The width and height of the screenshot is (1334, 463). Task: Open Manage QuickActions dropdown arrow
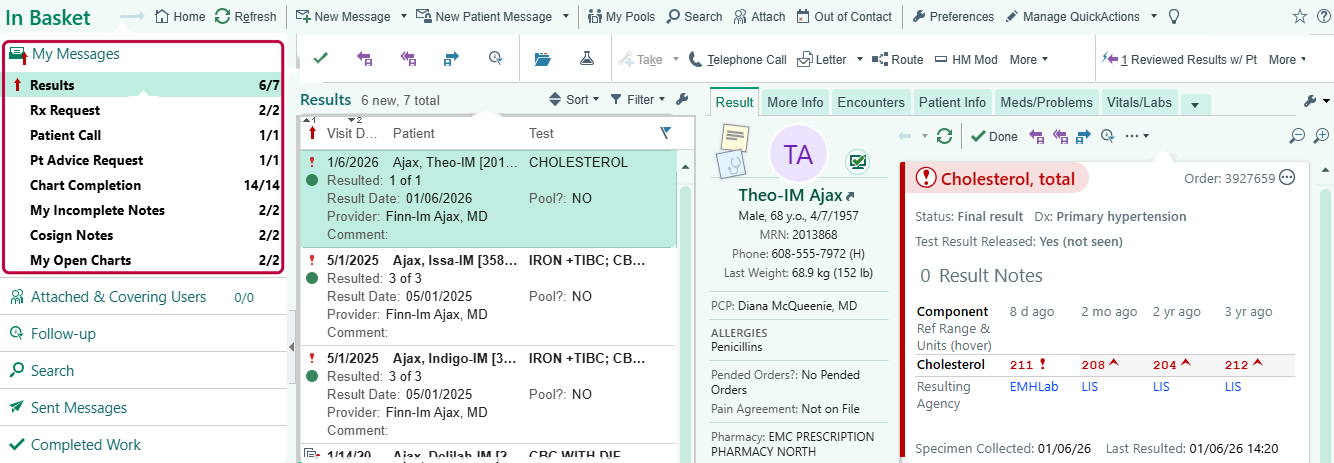[1153, 17]
